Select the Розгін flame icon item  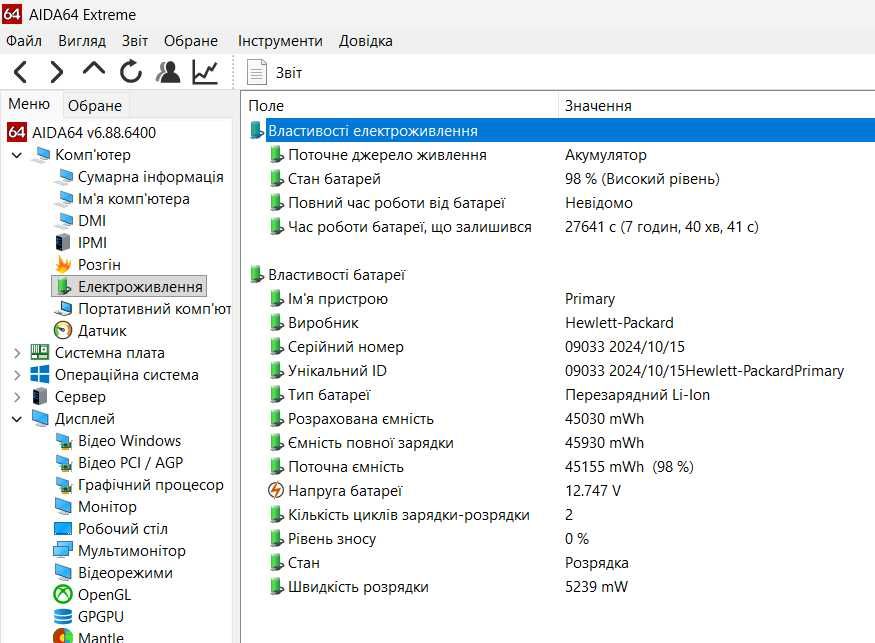(99, 265)
